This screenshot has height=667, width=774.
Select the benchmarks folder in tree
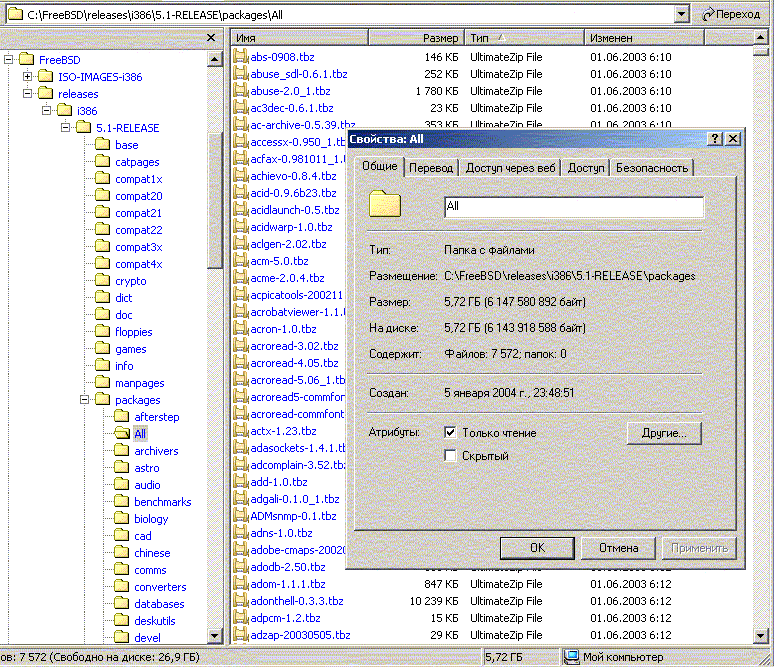(162, 502)
